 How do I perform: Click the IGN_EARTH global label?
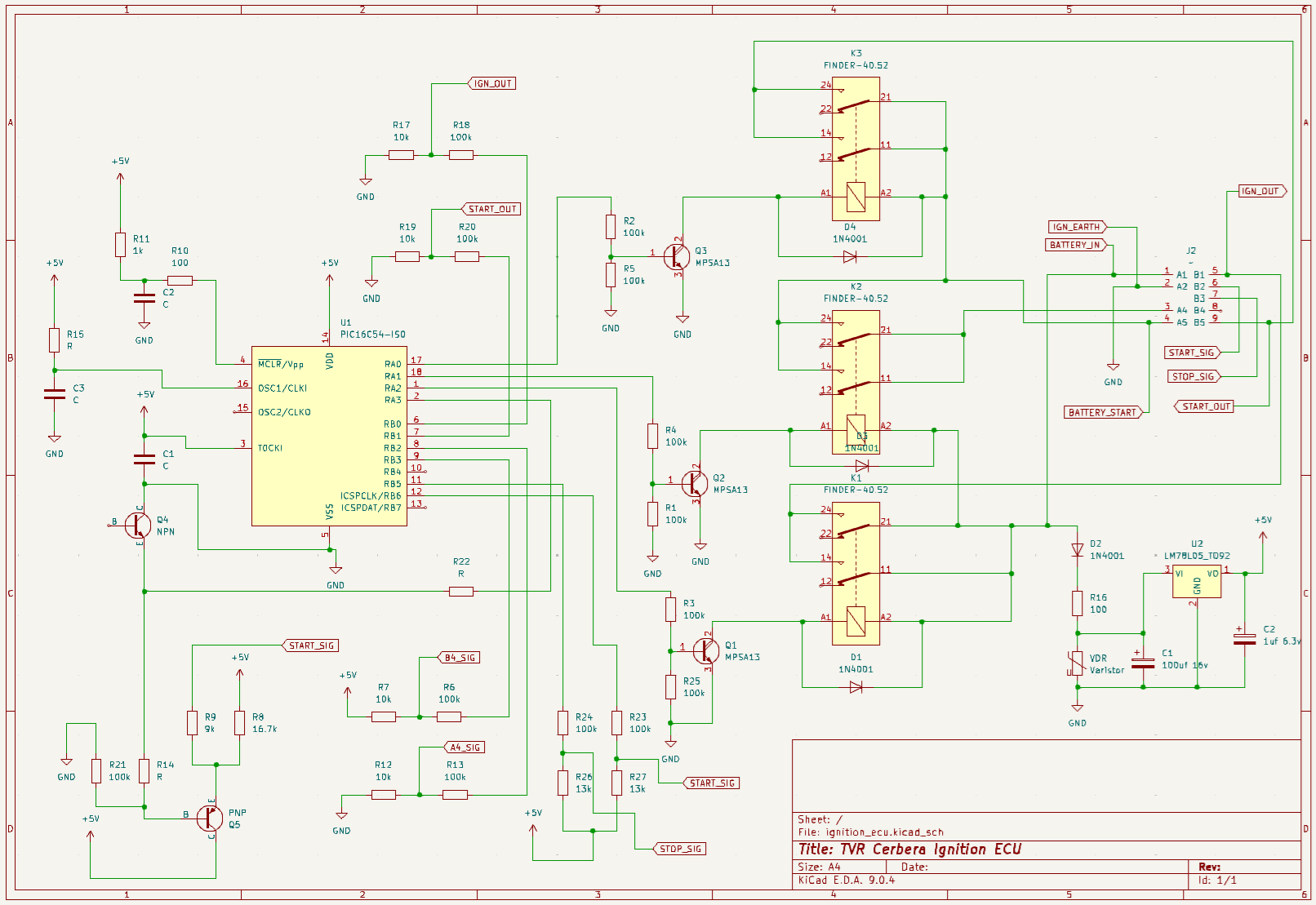pyautogui.click(x=1077, y=227)
